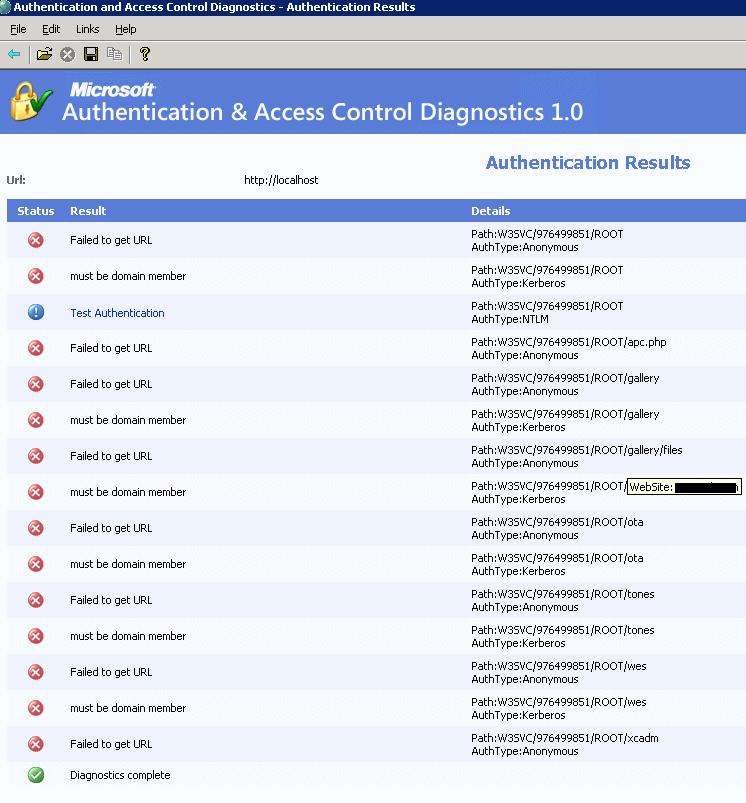The image size is (746, 803).
Task: Click the padlock checkmark logo icon
Action: coord(31,101)
